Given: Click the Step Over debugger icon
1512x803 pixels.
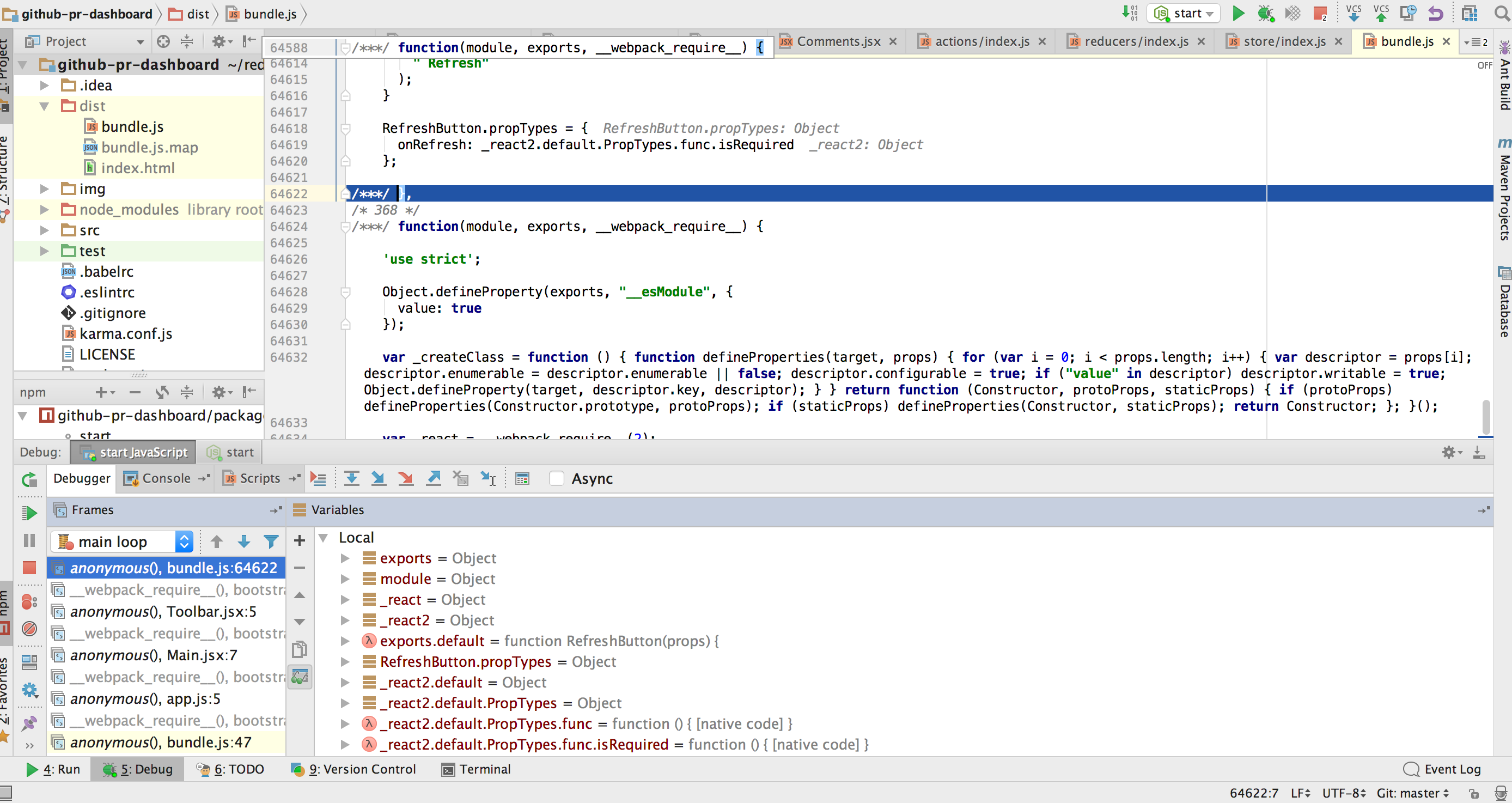Looking at the screenshot, I should click(352, 478).
